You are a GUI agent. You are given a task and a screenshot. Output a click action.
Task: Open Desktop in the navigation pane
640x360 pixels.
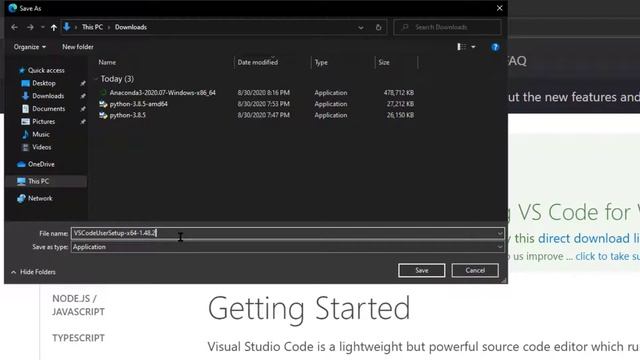pos(44,83)
